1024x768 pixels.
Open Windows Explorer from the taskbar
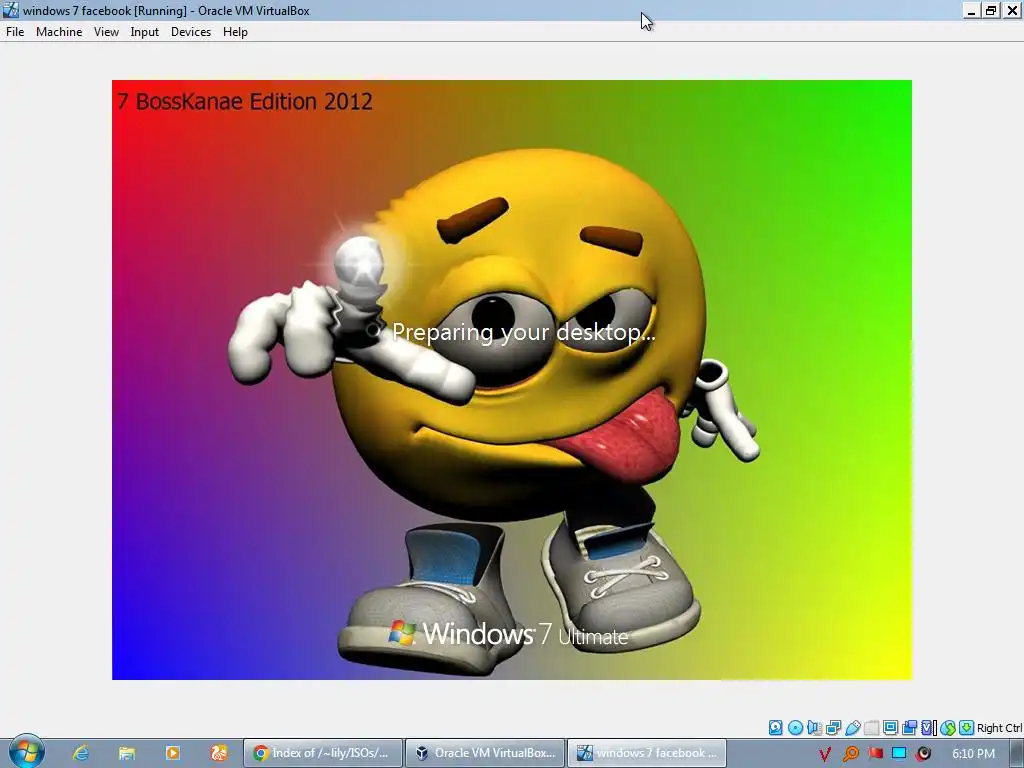127,753
